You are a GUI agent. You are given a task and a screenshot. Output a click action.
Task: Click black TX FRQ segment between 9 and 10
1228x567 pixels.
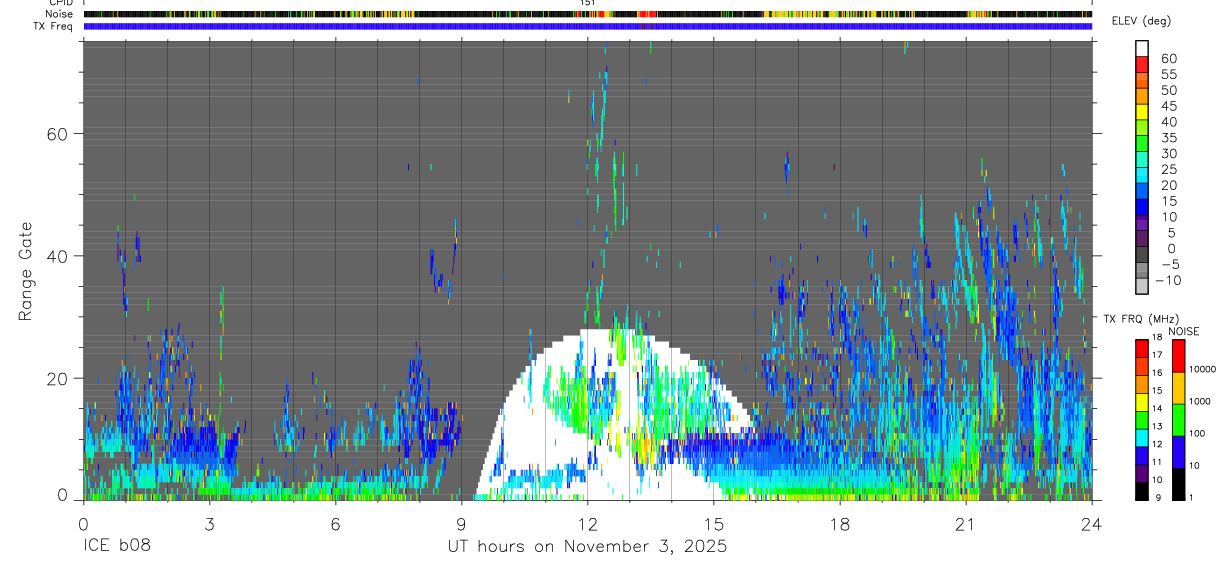click(x=1142, y=490)
